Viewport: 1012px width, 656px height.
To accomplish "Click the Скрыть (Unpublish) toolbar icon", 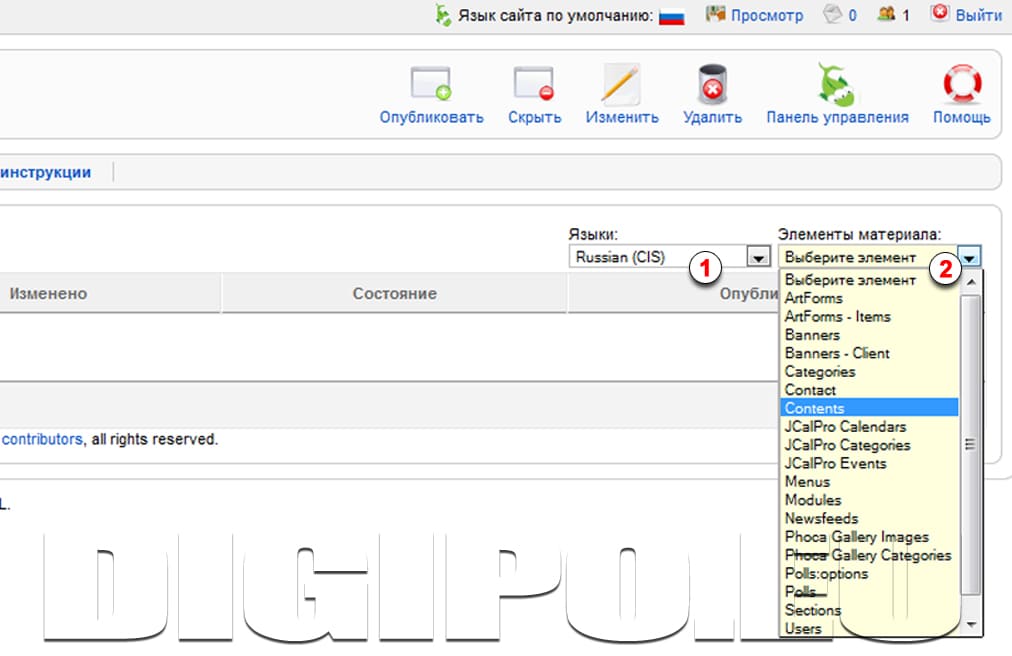I will click(534, 84).
